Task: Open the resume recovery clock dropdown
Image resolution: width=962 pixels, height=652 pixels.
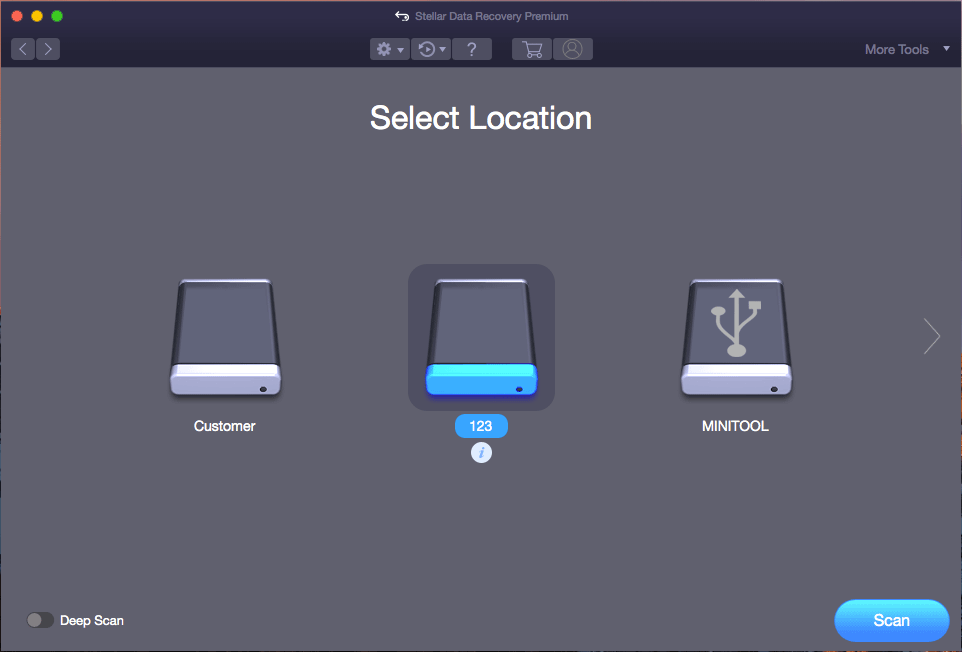Action: tap(431, 49)
